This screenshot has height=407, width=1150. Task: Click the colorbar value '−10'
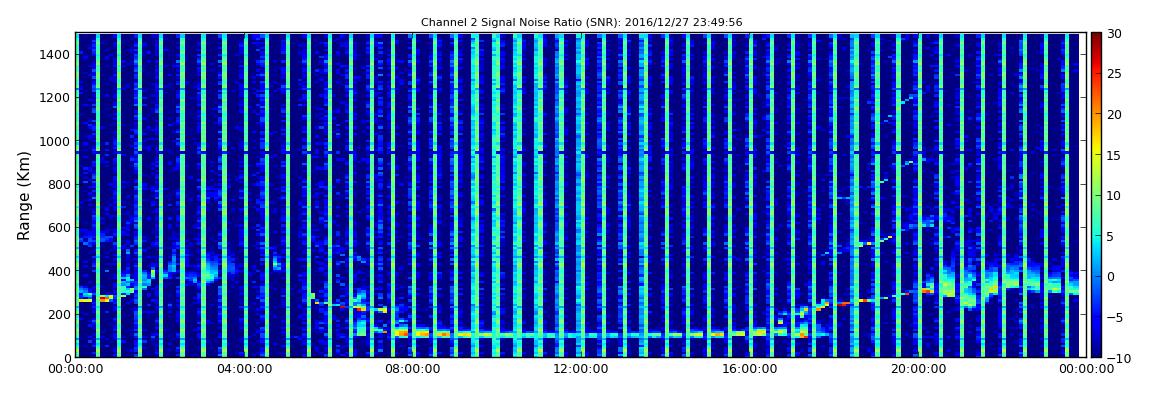coord(1117,358)
